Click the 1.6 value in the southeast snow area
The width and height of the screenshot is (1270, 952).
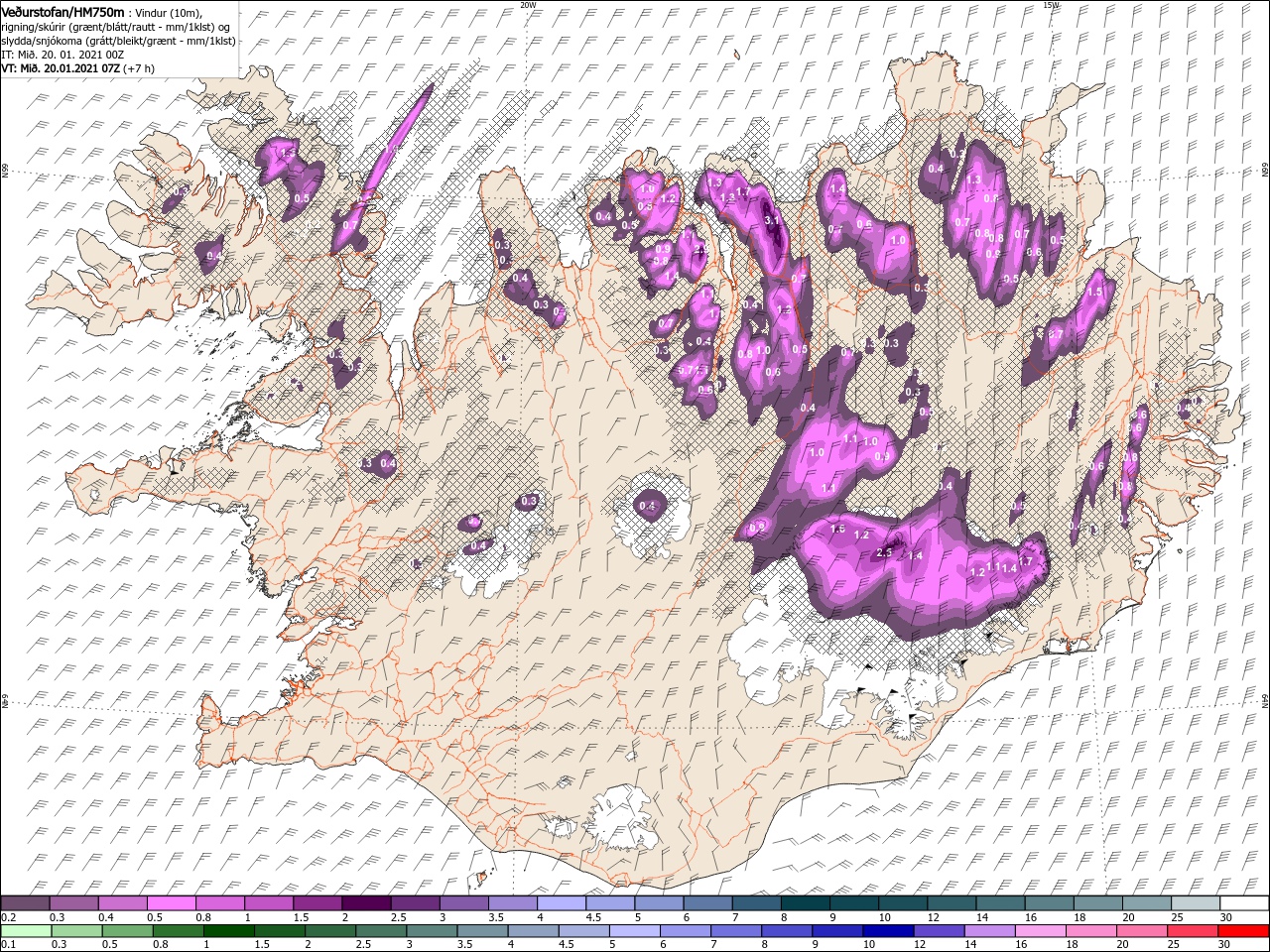pyautogui.click(x=837, y=530)
